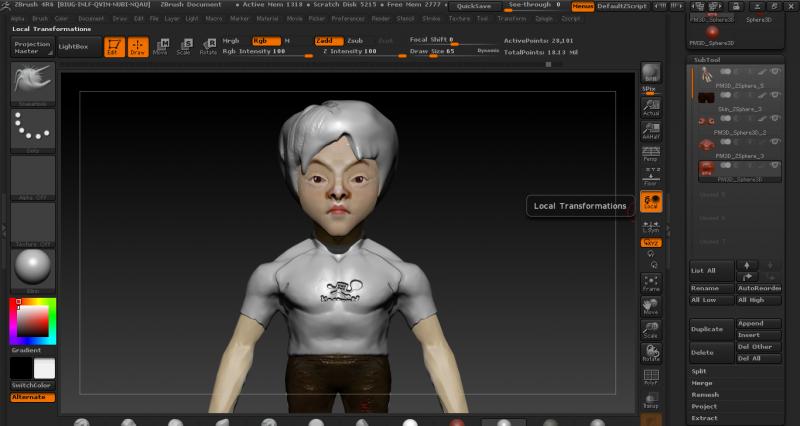Open LightBox browser

(x=79, y=47)
